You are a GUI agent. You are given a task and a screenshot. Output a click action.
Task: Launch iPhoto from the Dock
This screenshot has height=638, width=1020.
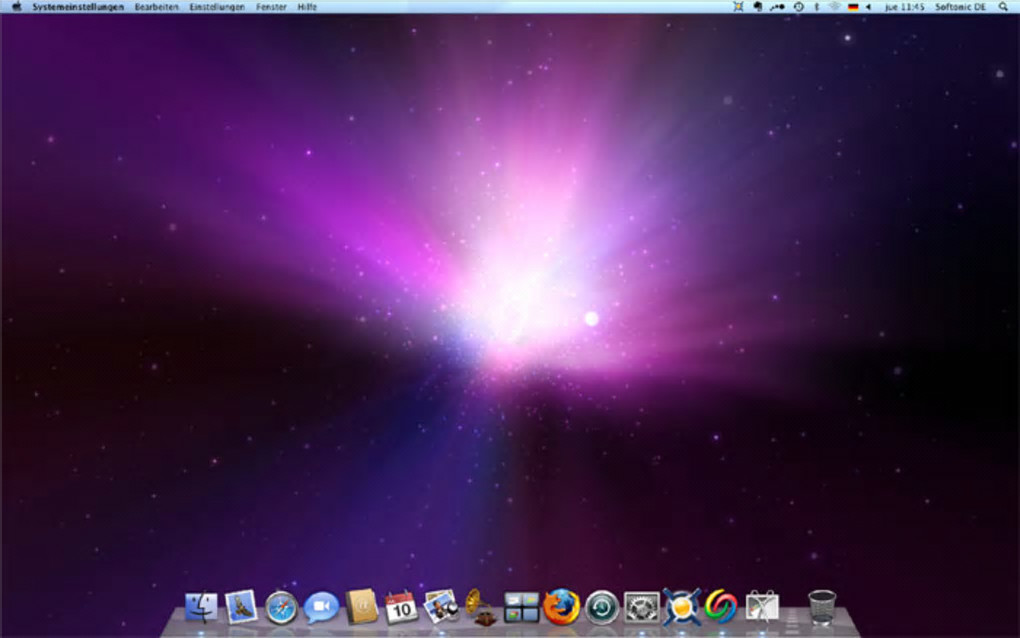tap(441, 607)
